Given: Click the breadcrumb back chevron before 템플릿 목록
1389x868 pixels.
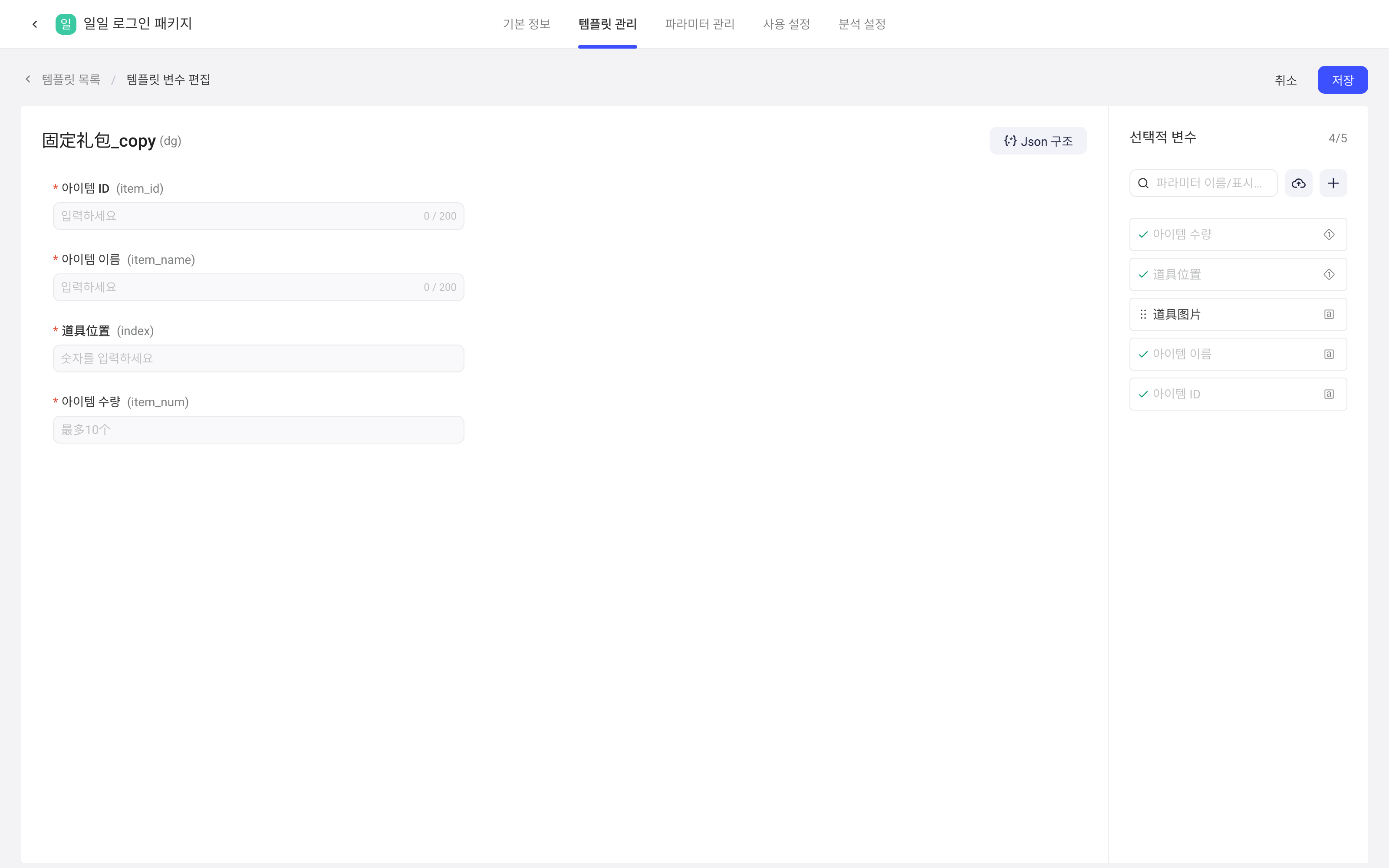Looking at the screenshot, I should point(27,79).
